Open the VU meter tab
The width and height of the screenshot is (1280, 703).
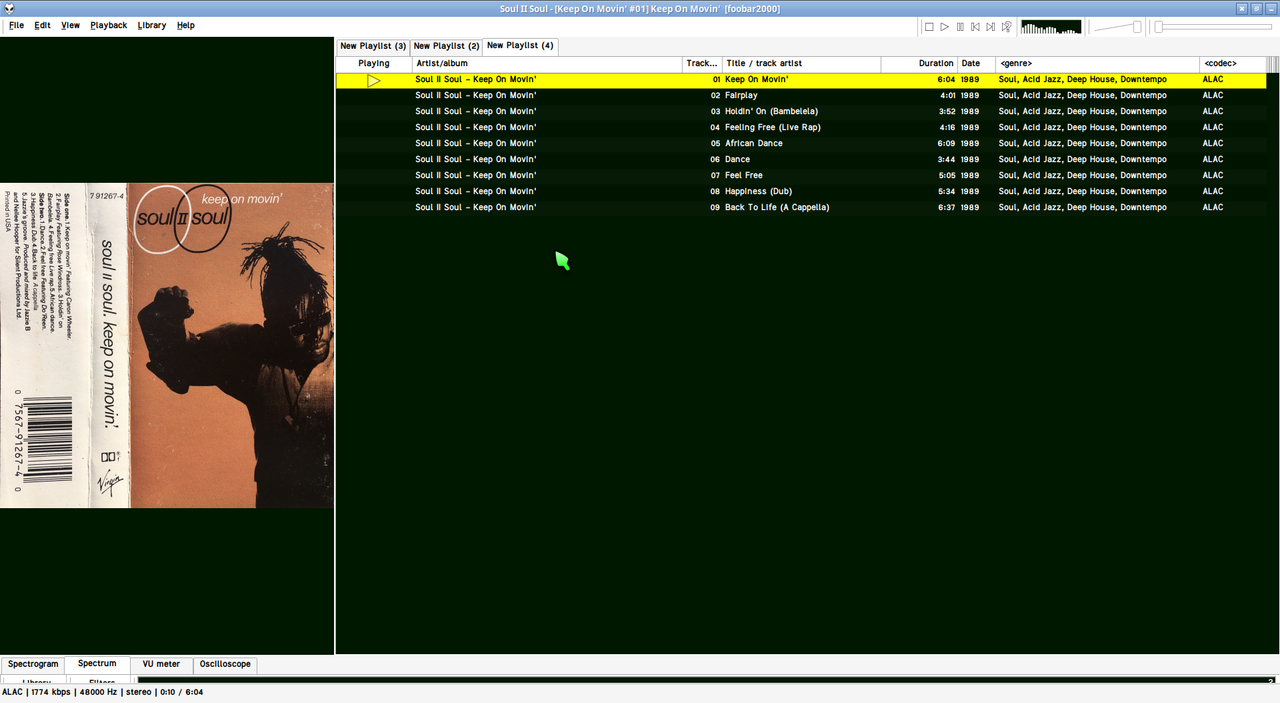161,664
